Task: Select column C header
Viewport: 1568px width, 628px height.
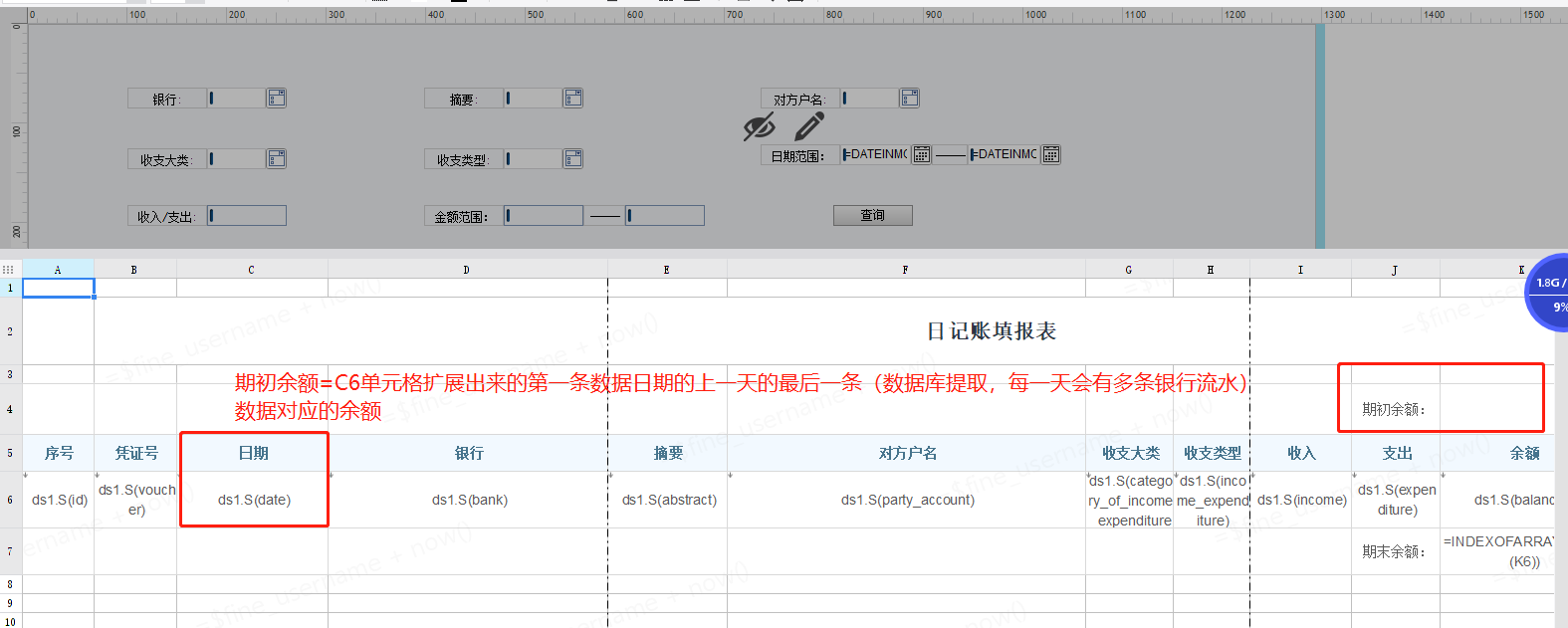Action: 251,270
